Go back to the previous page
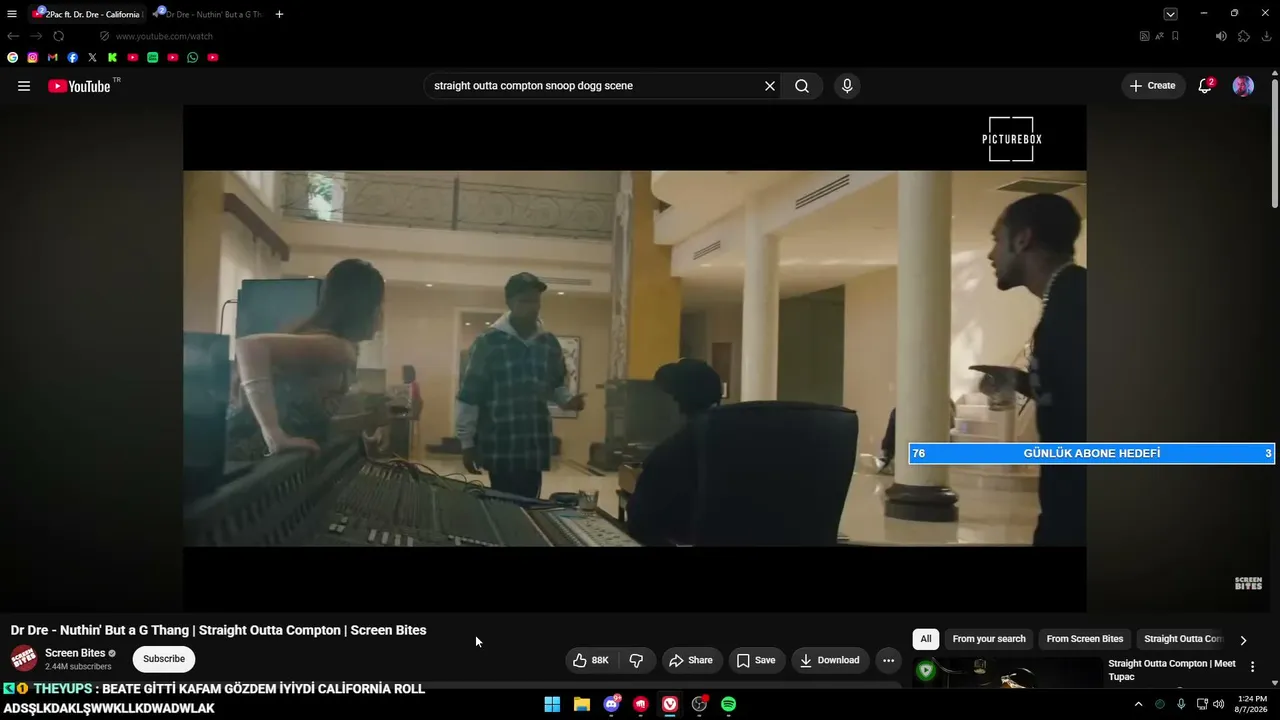The height and width of the screenshot is (720, 1280). (13, 36)
